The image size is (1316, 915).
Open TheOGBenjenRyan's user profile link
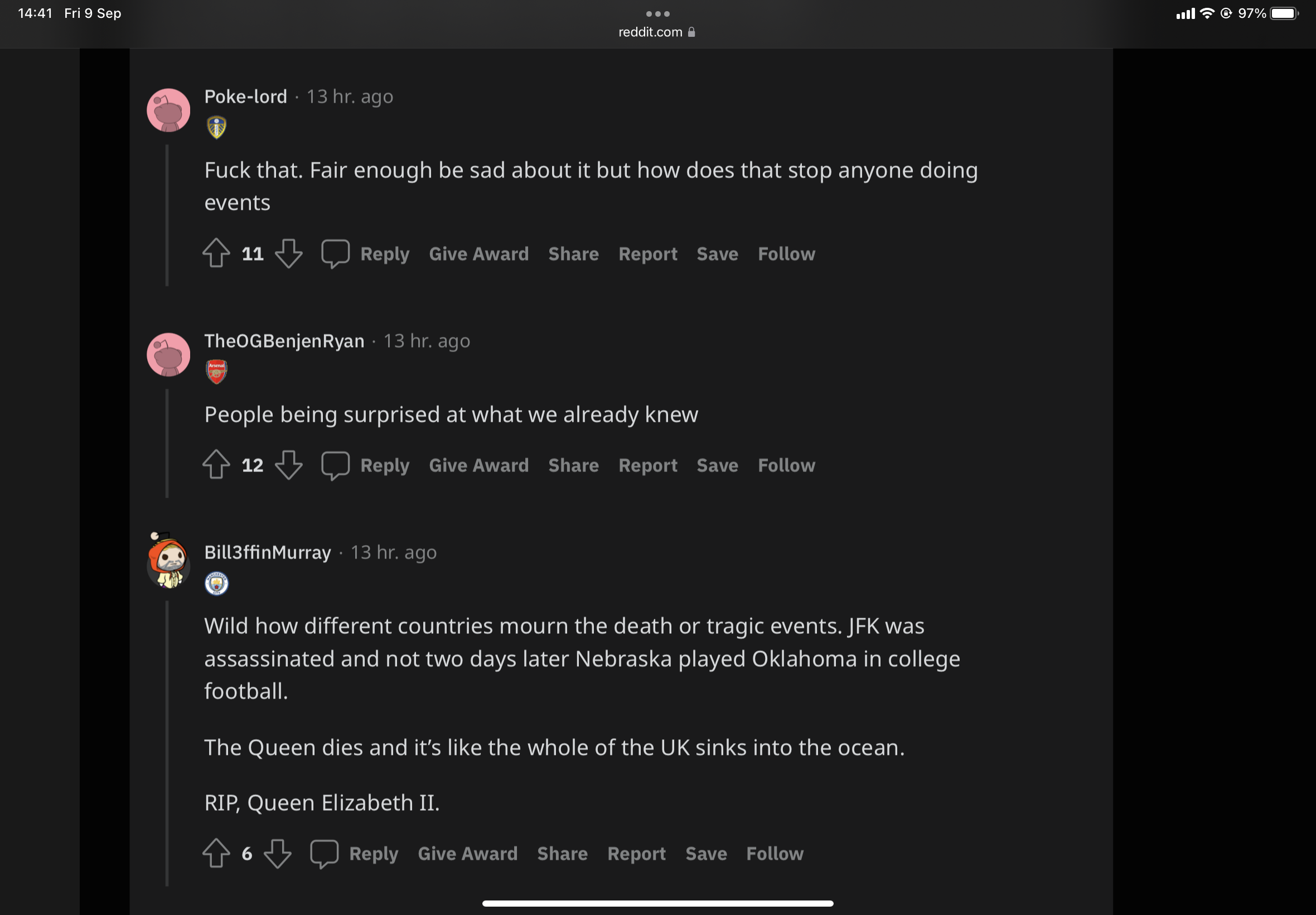pyautogui.click(x=284, y=341)
